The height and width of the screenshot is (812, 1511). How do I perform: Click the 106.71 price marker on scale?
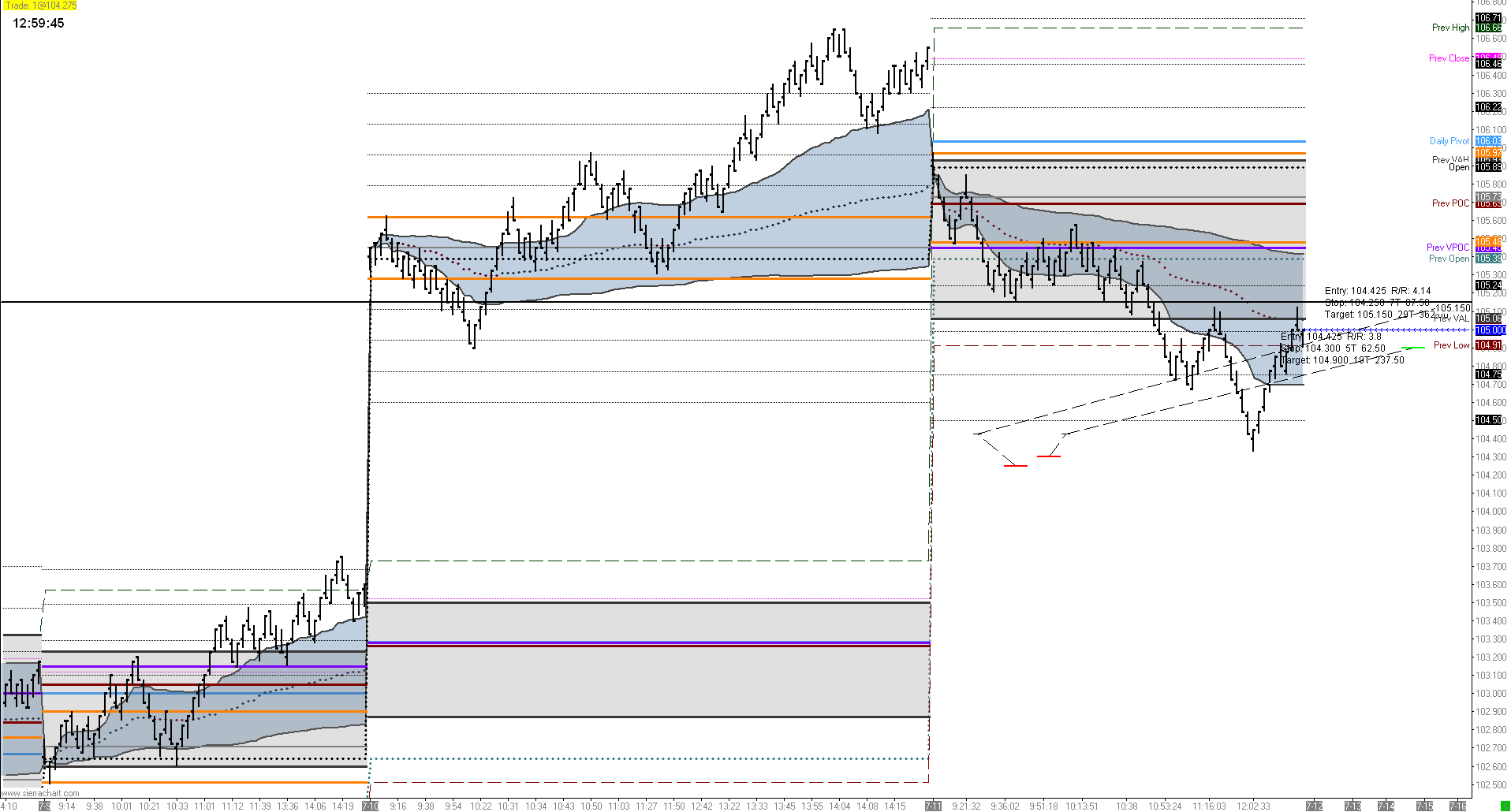point(1489,18)
